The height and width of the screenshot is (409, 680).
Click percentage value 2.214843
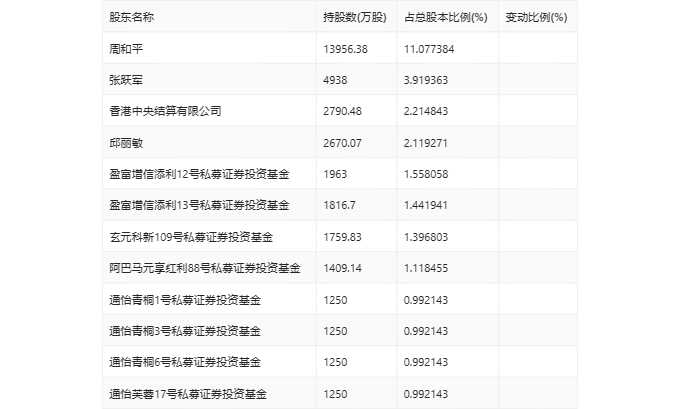[x=426, y=111]
